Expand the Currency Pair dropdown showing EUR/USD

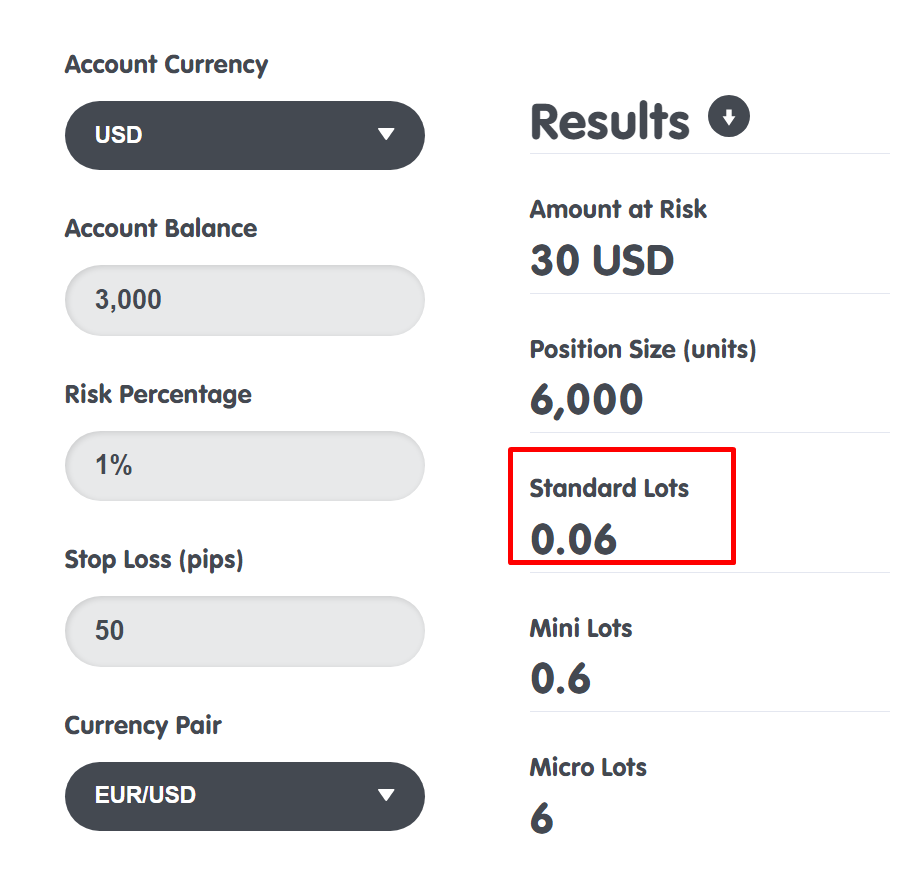point(244,796)
